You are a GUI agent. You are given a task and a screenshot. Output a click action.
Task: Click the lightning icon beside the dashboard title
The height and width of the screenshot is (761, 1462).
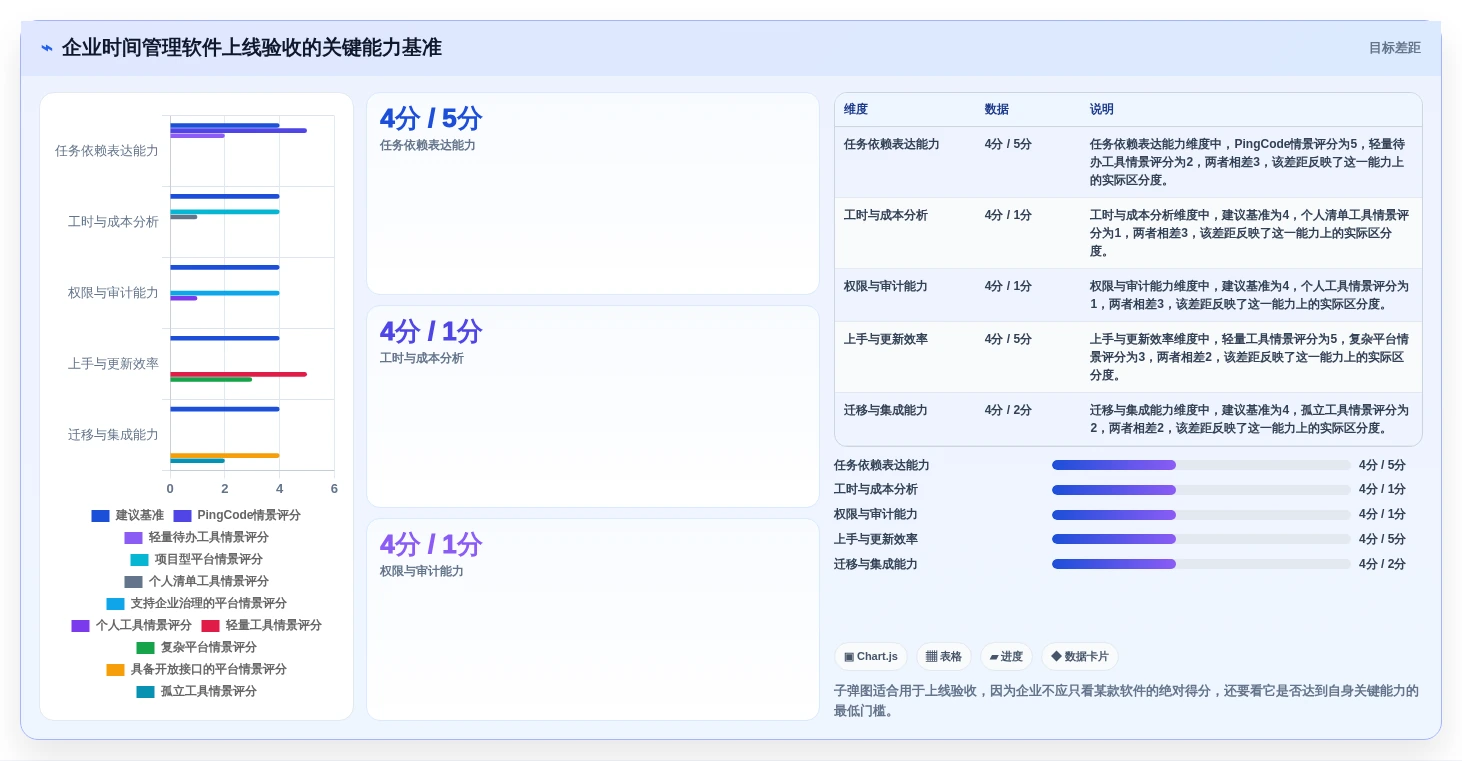(x=47, y=48)
